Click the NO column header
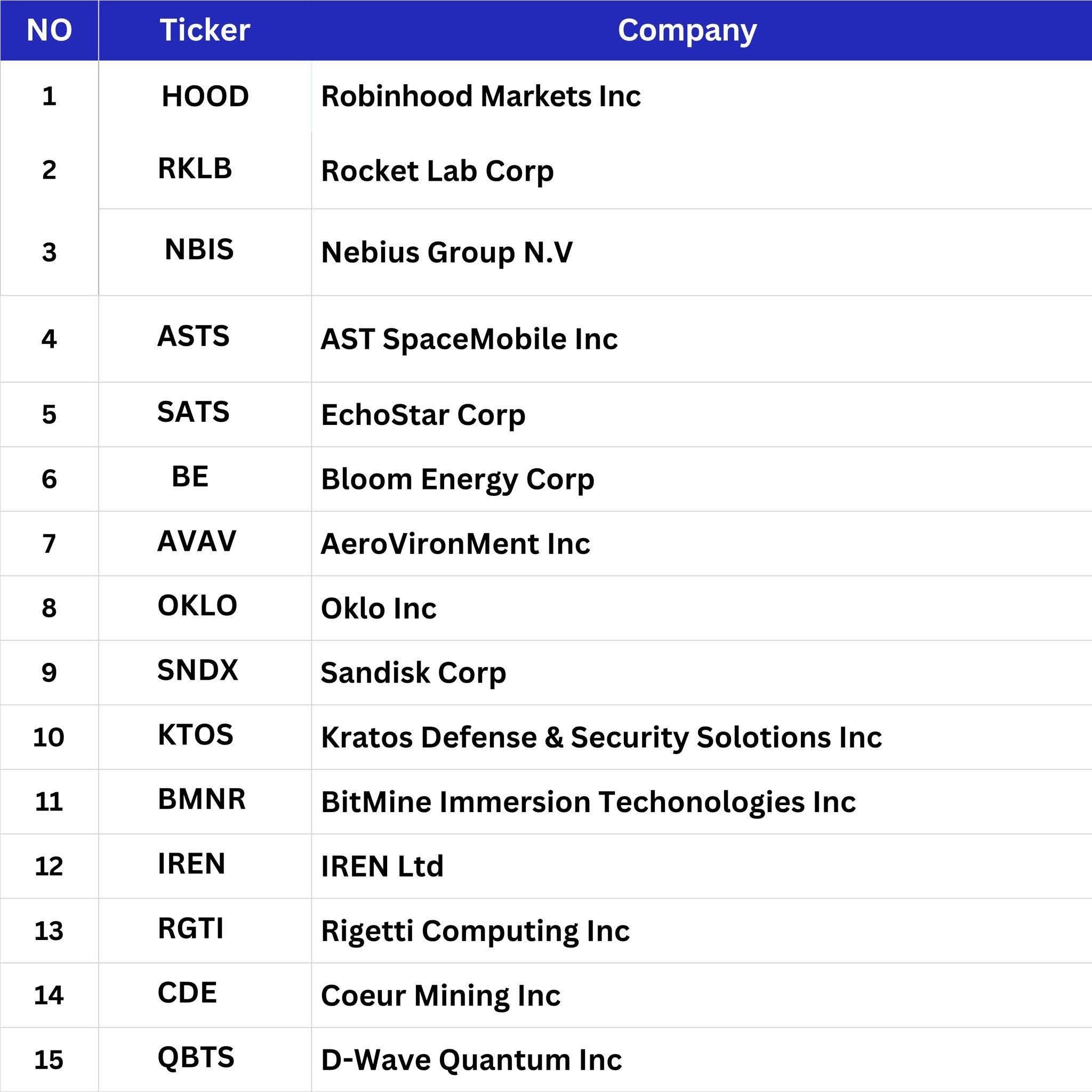The image size is (1092, 1092). pyautogui.click(x=49, y=30)
